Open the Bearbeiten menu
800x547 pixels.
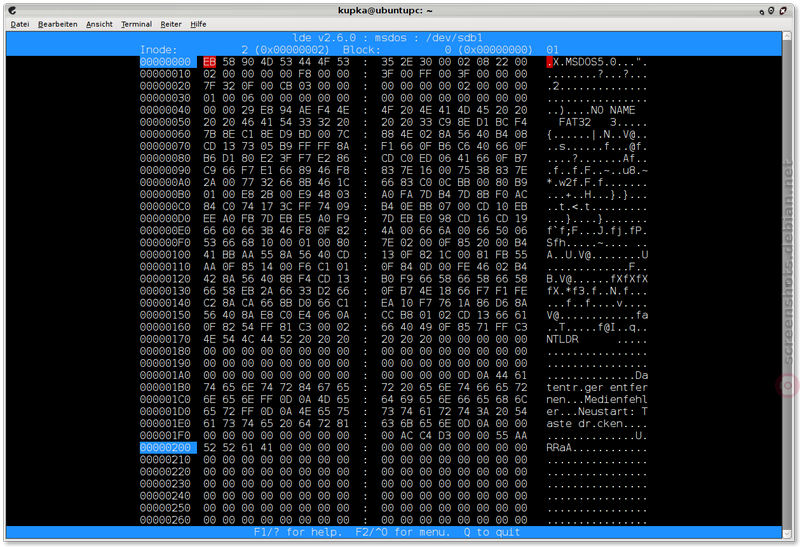coord(58,24)
